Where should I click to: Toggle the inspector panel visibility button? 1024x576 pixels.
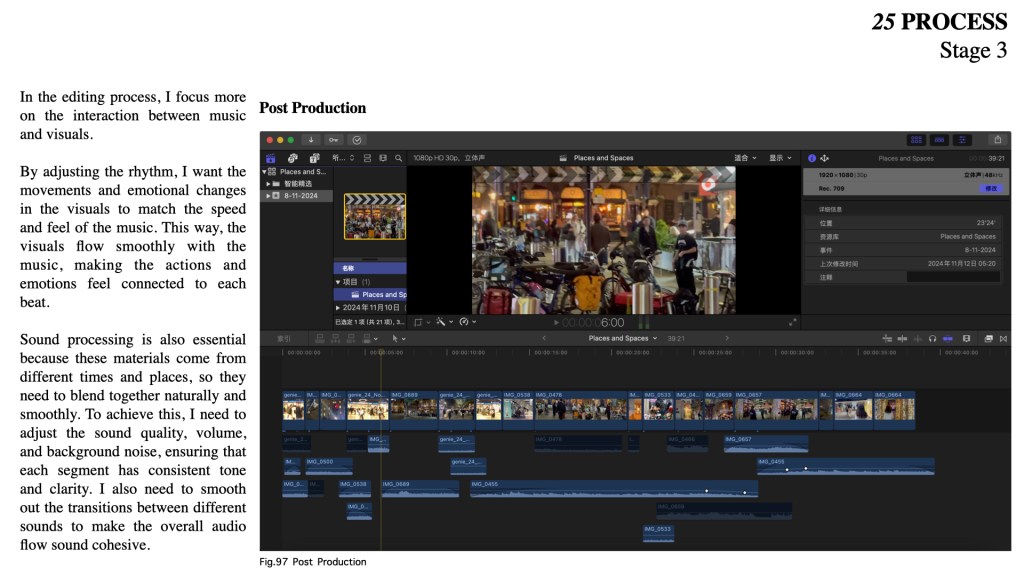[x=964, y=140]
